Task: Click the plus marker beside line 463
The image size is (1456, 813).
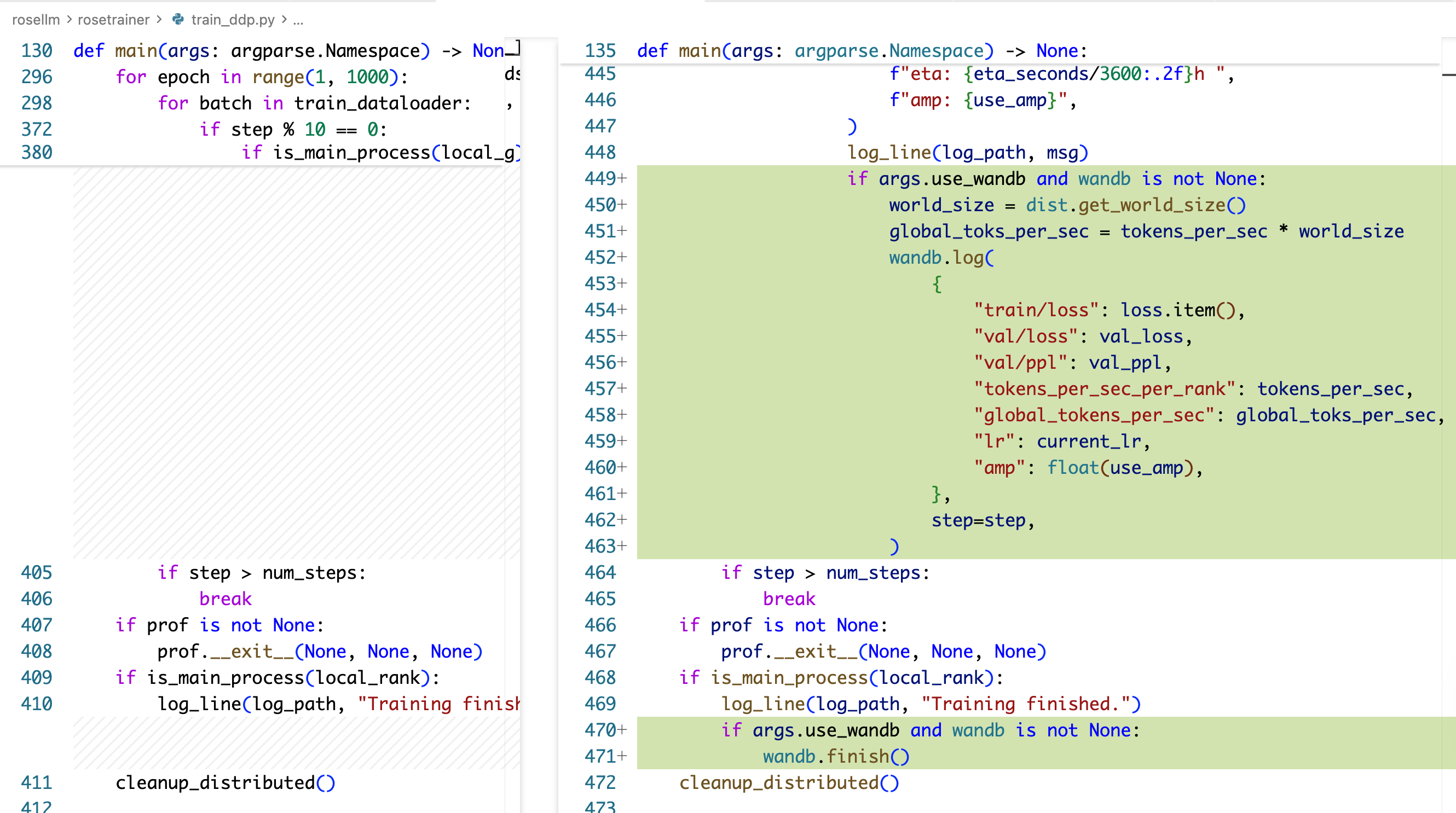Action: point(622,546)
